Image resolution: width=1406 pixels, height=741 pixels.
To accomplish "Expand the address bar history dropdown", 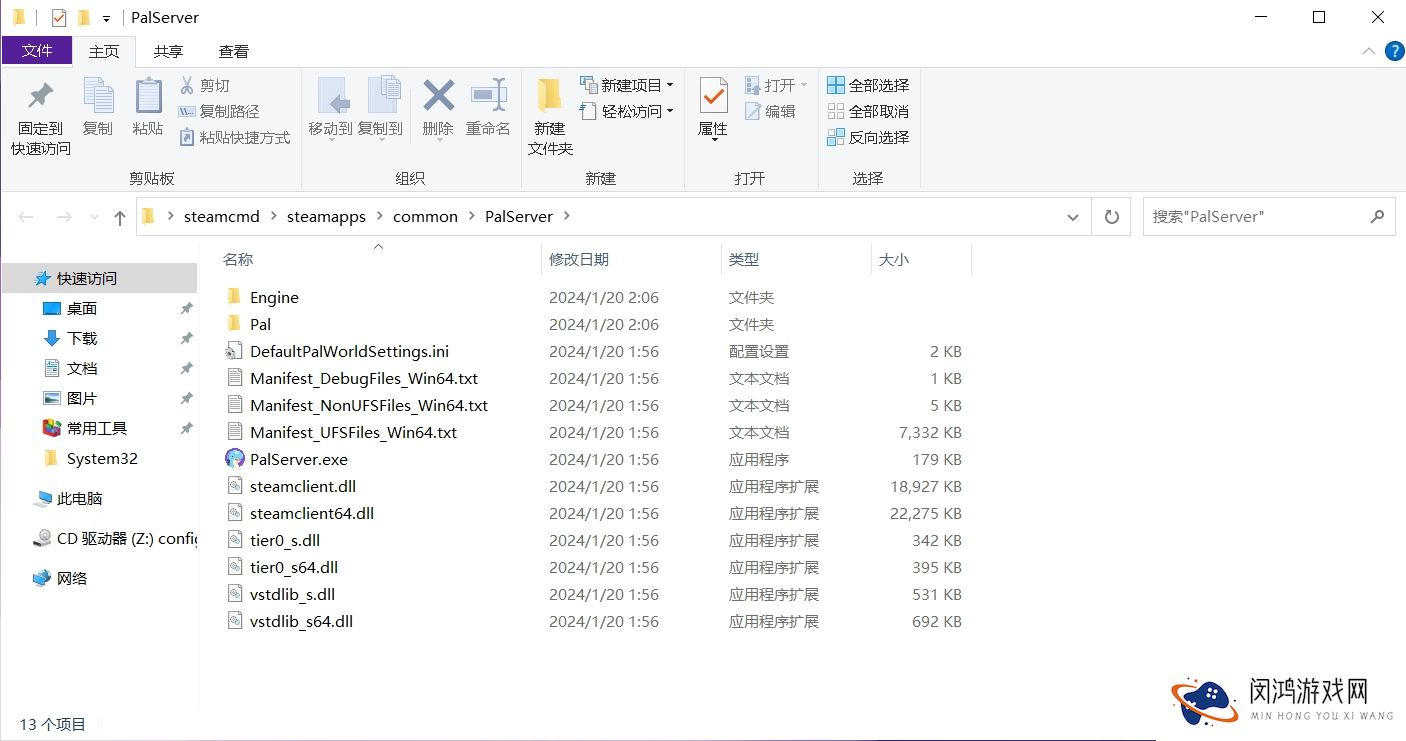I will pyautogui.click(x=1073, y=217).
